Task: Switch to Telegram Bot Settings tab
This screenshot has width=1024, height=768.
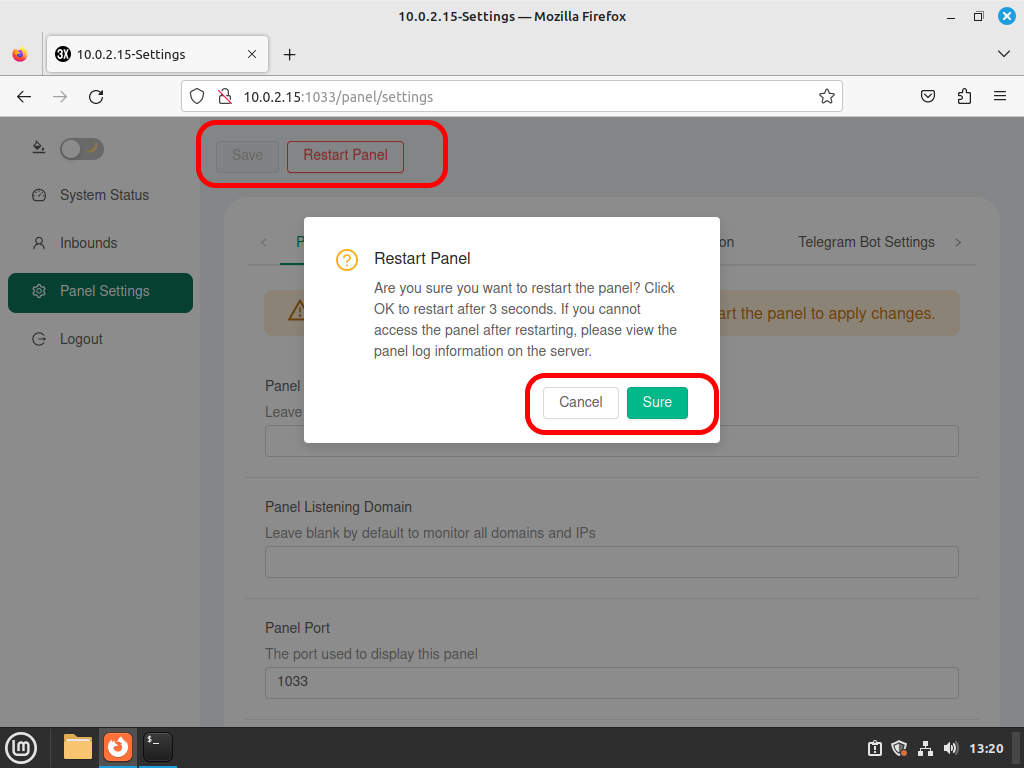Action: click(x=866, y=242)
